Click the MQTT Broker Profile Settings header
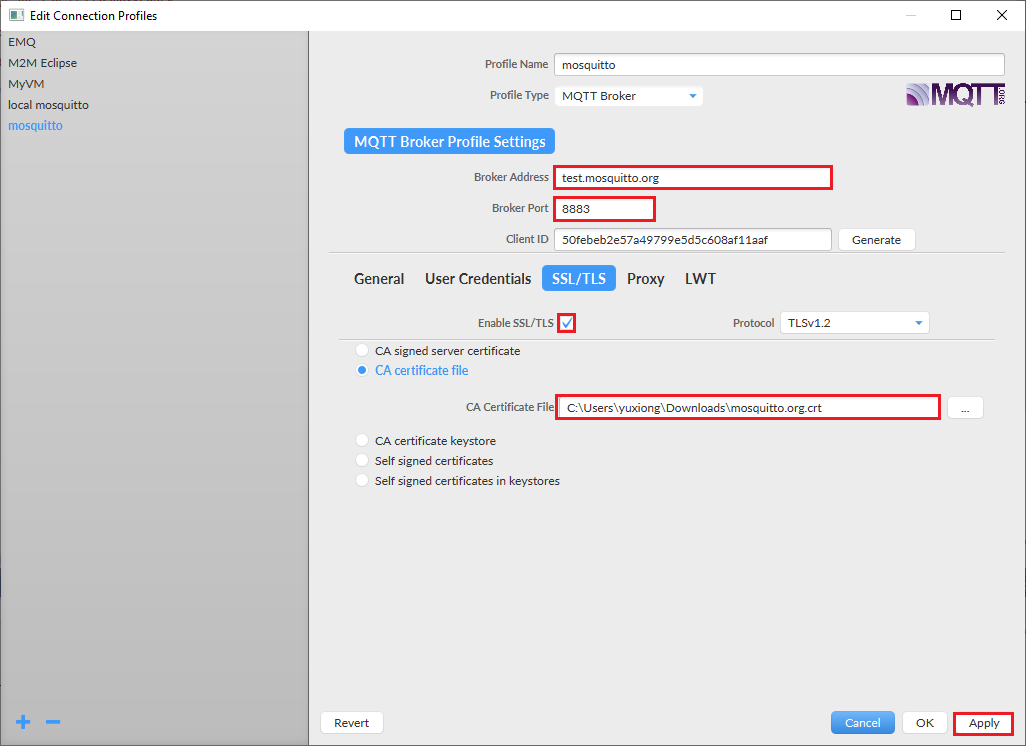Screen dimensions: 1026x746 point(450,141)
